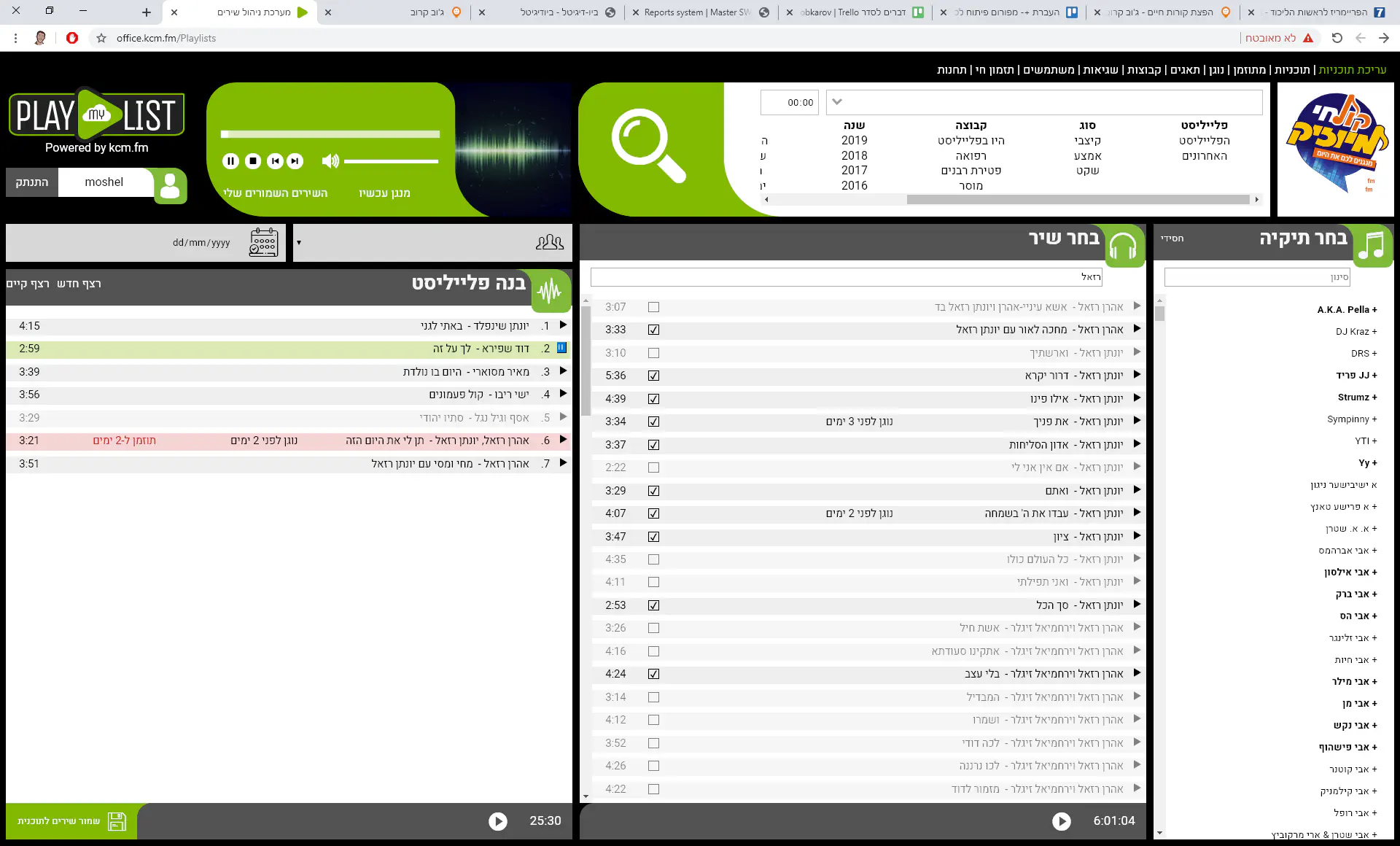
Task: Expand the A.K.A. Pella folder
Action: pyautogui.click(x=1346, y=310)
